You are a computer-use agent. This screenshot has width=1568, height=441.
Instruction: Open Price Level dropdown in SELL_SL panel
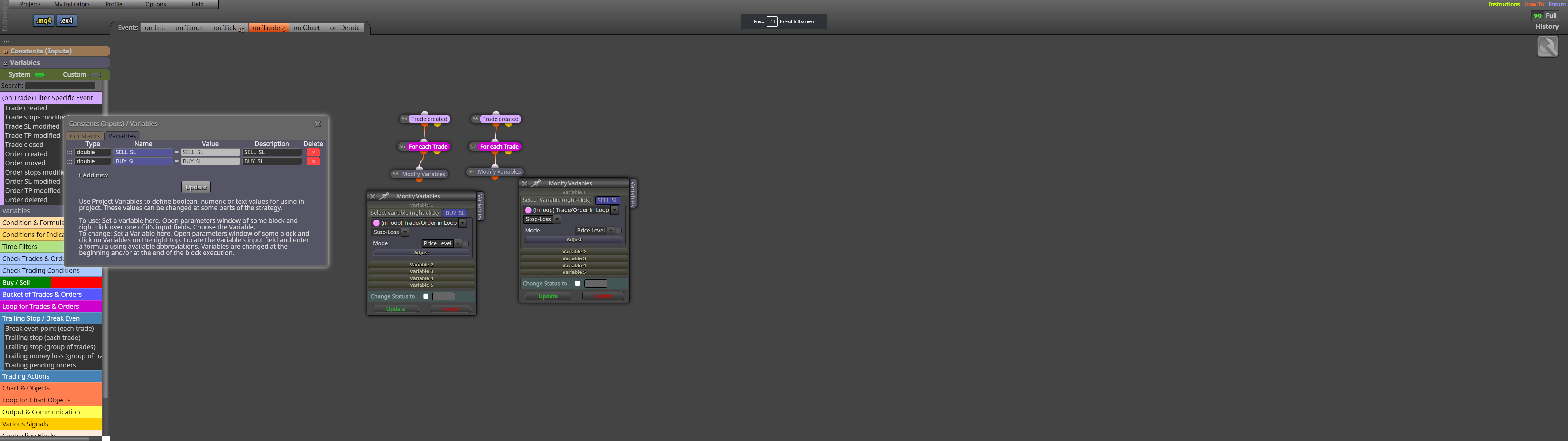click(611, 231)
